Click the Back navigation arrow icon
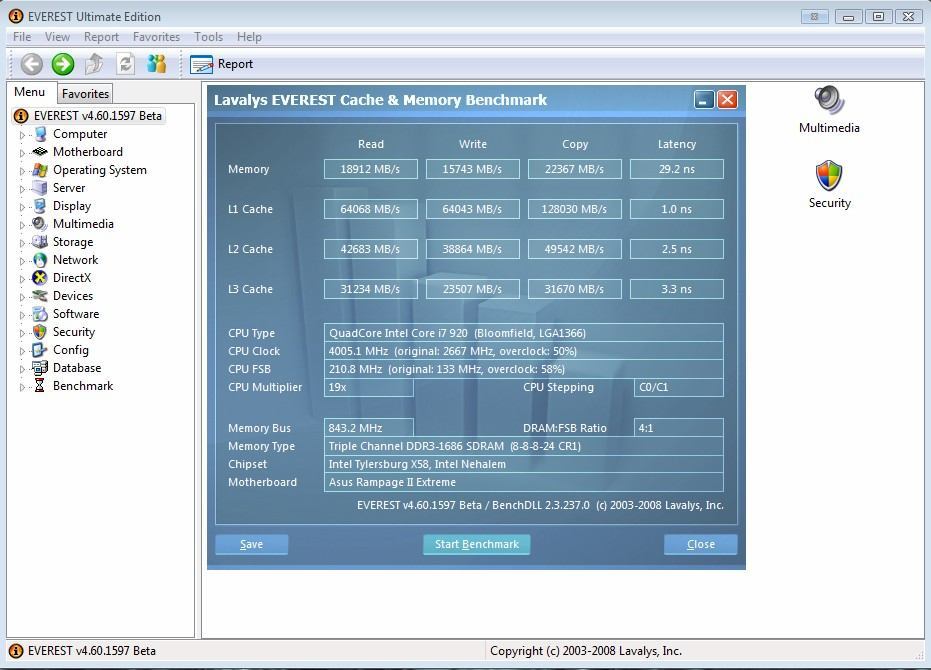 pyautogui.click(x=31, y=64)
